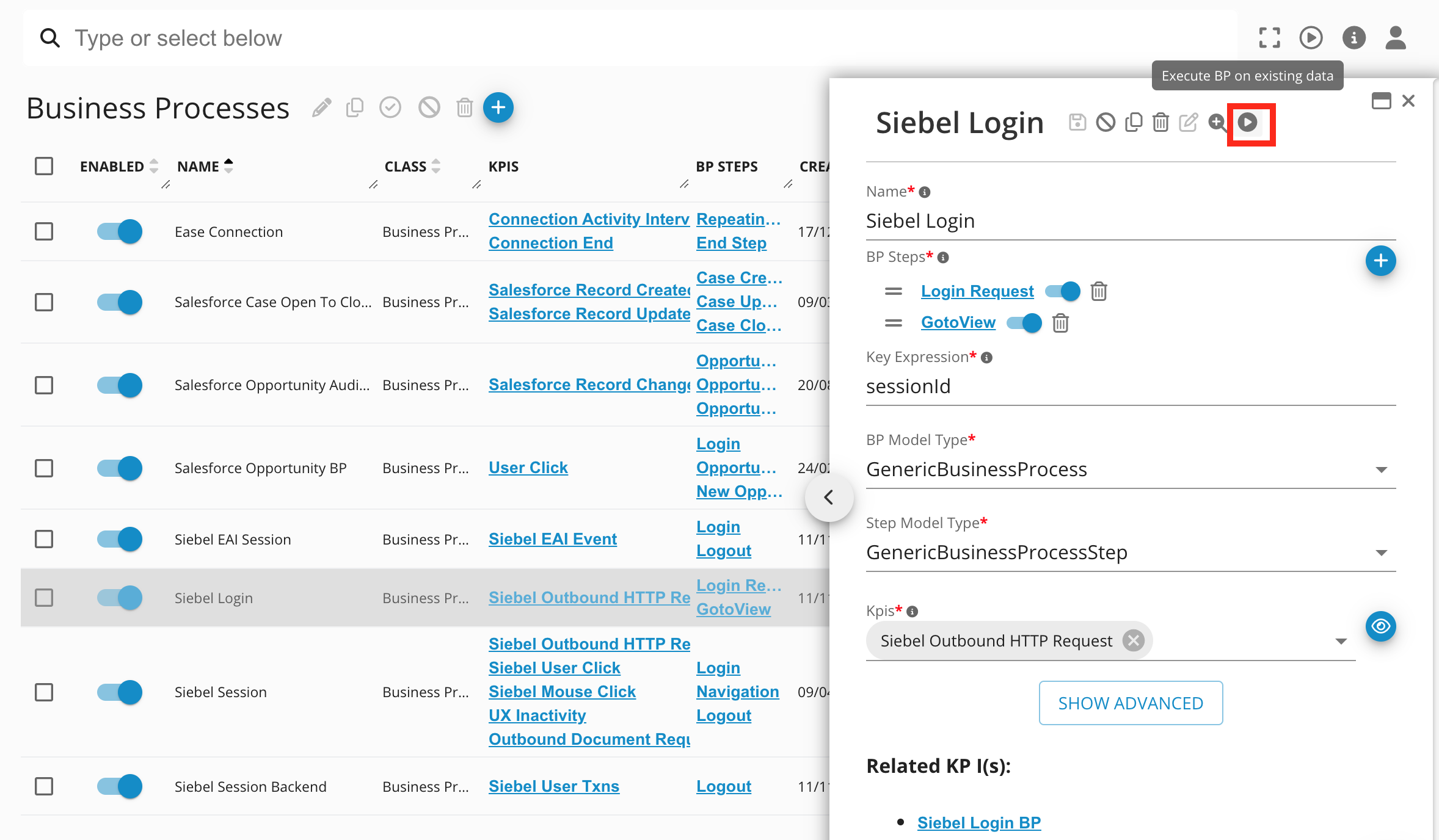Image resolution: width=1439 pixels, height=840 pixels.
Task: Sort table by CLASS column header
Action: click(x=406, y=167)
